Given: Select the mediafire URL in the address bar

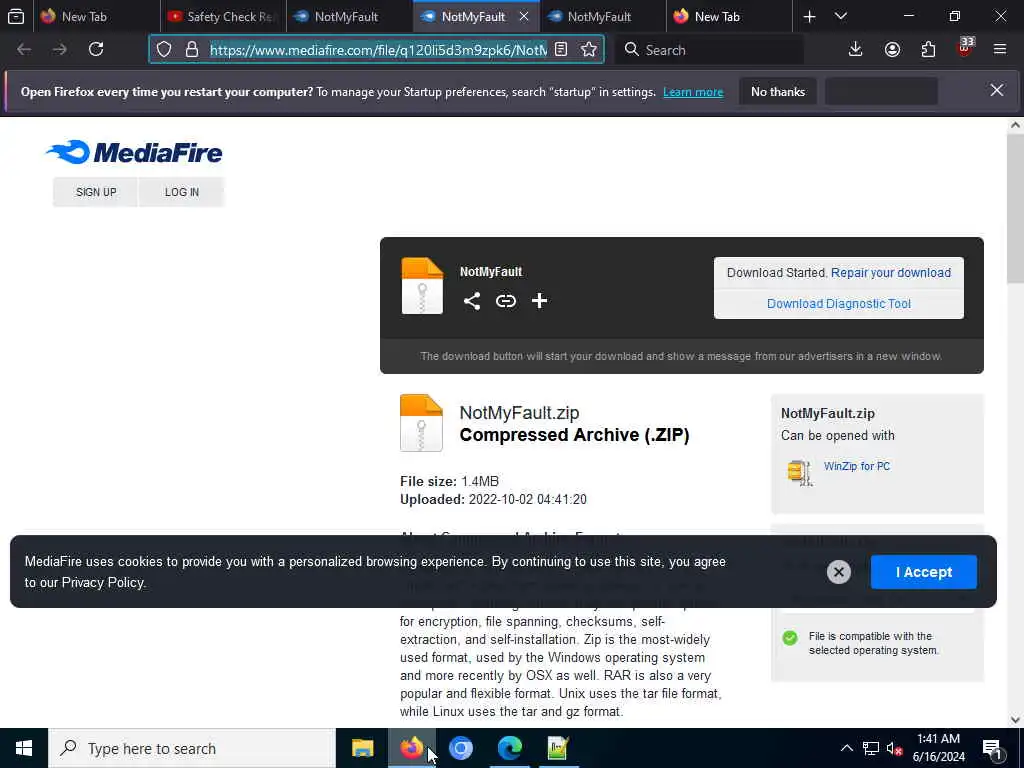Looking at the screenshot, I should 378,50.
